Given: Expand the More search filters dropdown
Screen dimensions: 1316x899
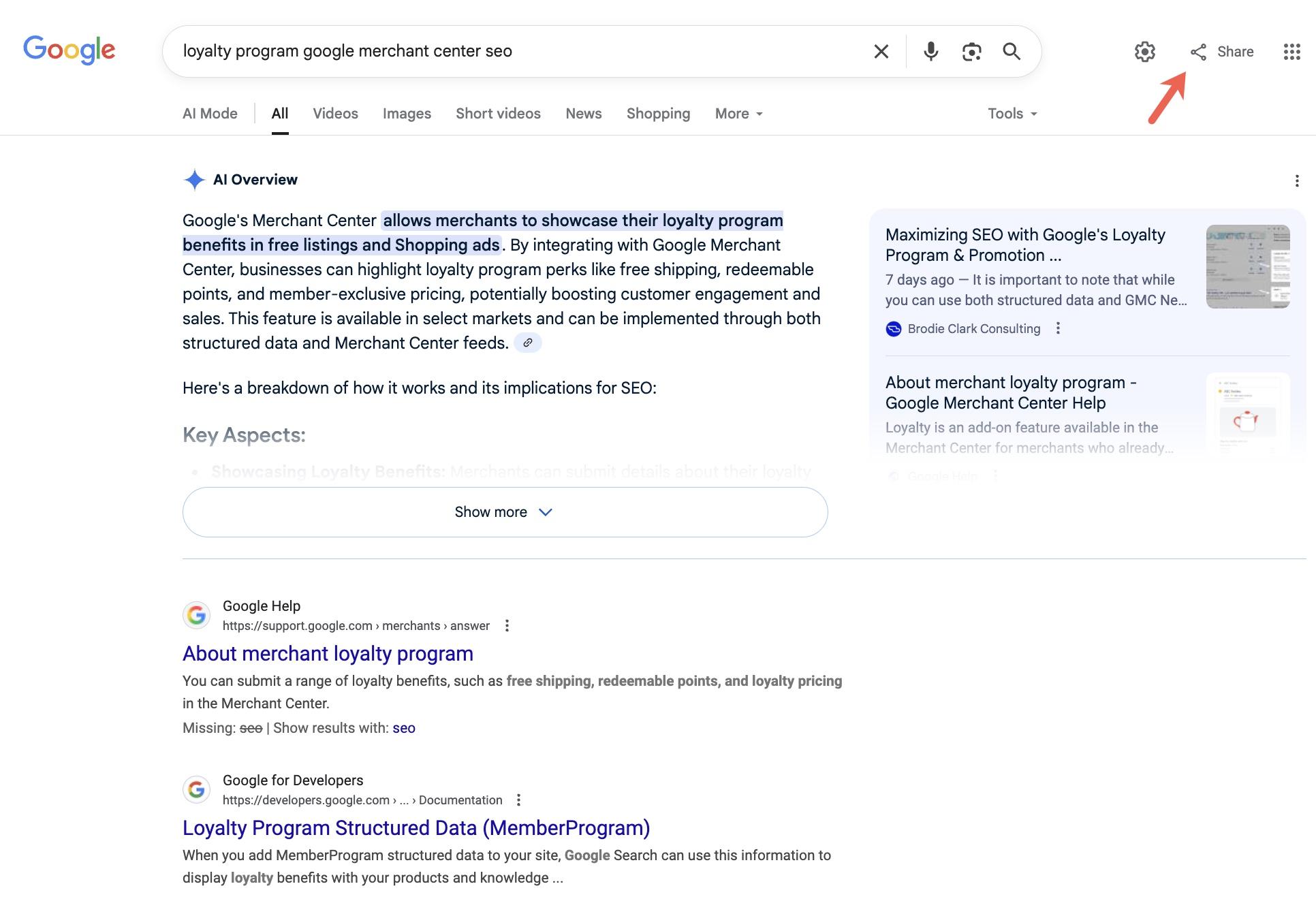Looking at the screenshot, I should tap(739, 114).
